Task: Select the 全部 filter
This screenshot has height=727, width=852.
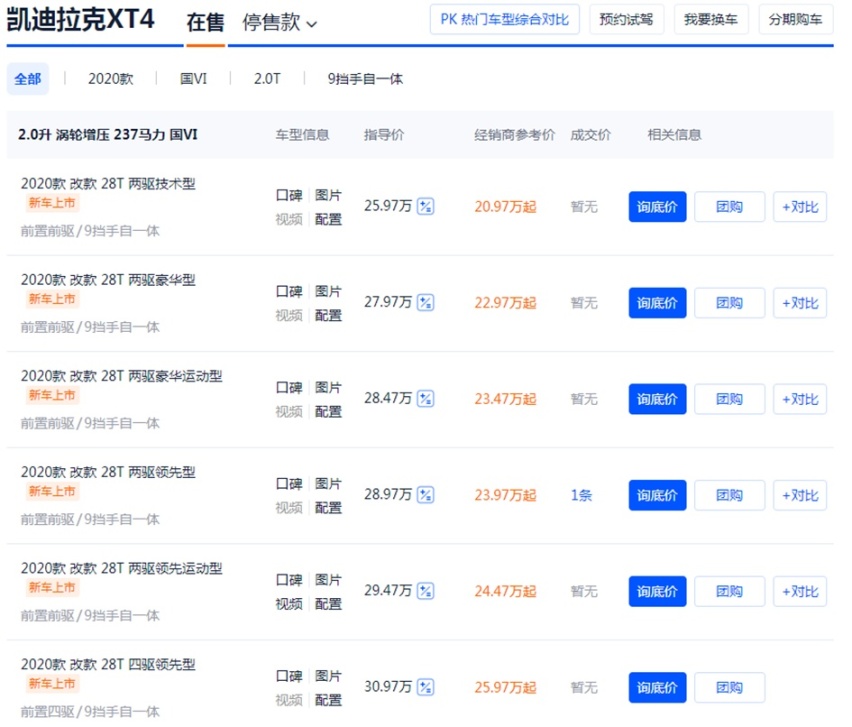Action: [28, 79]
